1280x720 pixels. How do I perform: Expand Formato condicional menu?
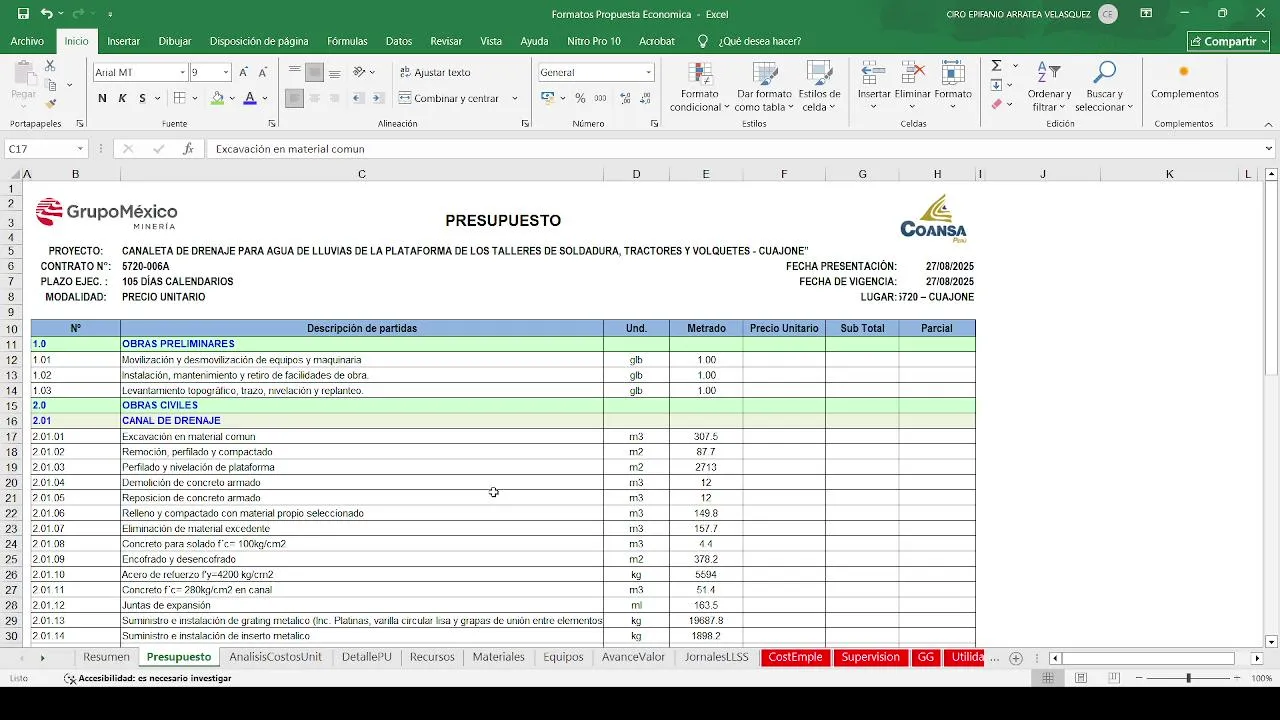700,87
